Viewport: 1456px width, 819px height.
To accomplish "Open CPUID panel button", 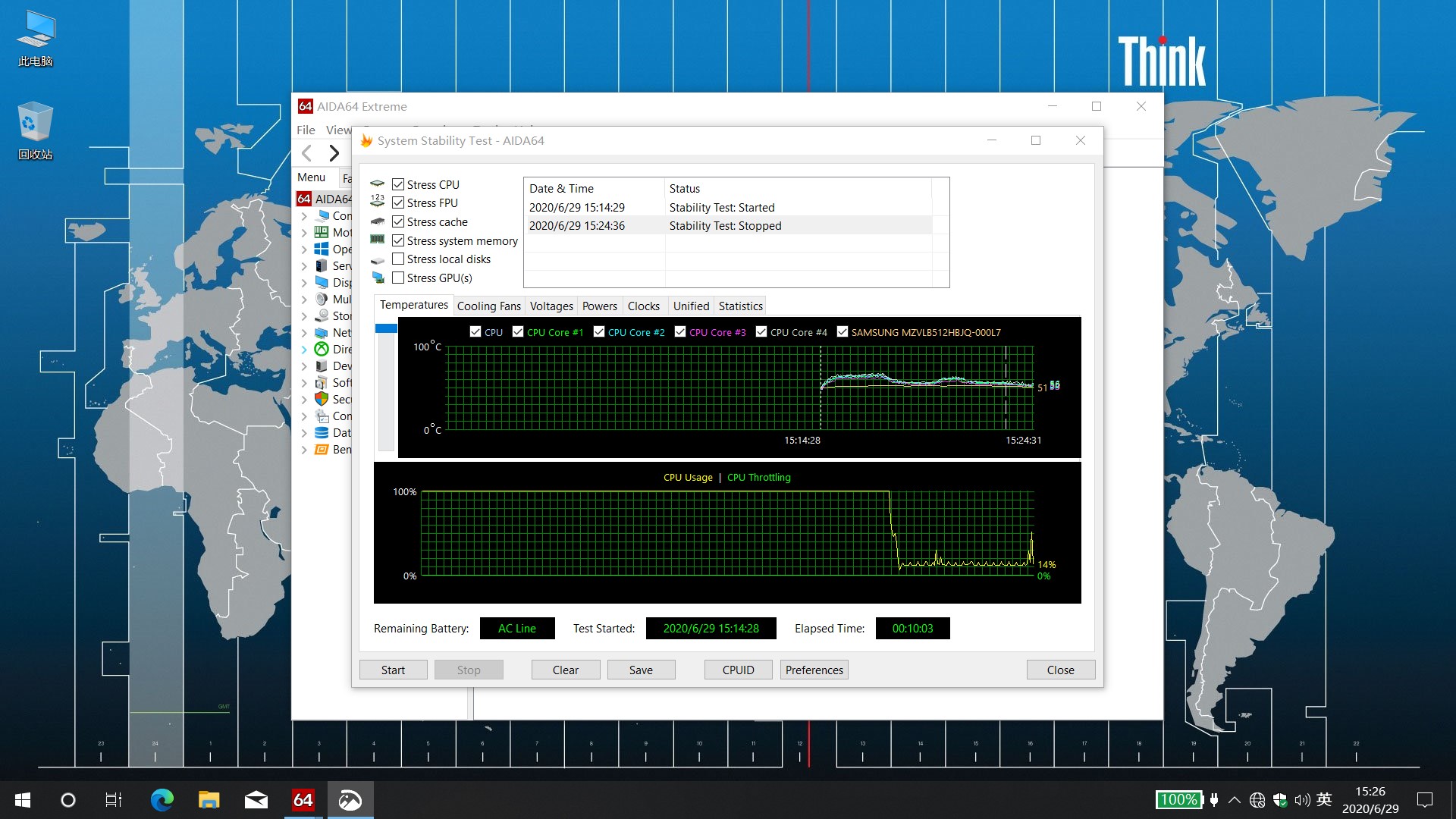I will pos(739,670).
